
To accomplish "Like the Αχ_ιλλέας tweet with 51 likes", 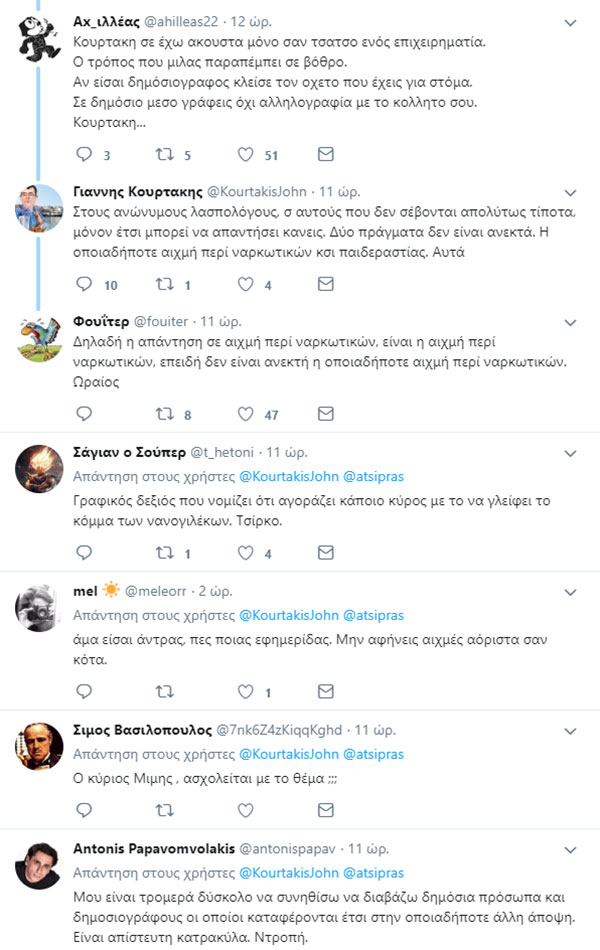I will [x=246, y=154].
